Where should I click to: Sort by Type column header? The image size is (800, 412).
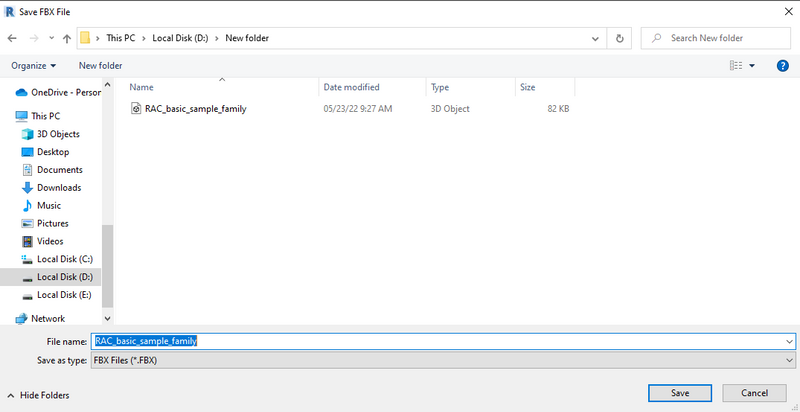pos(440,87)
